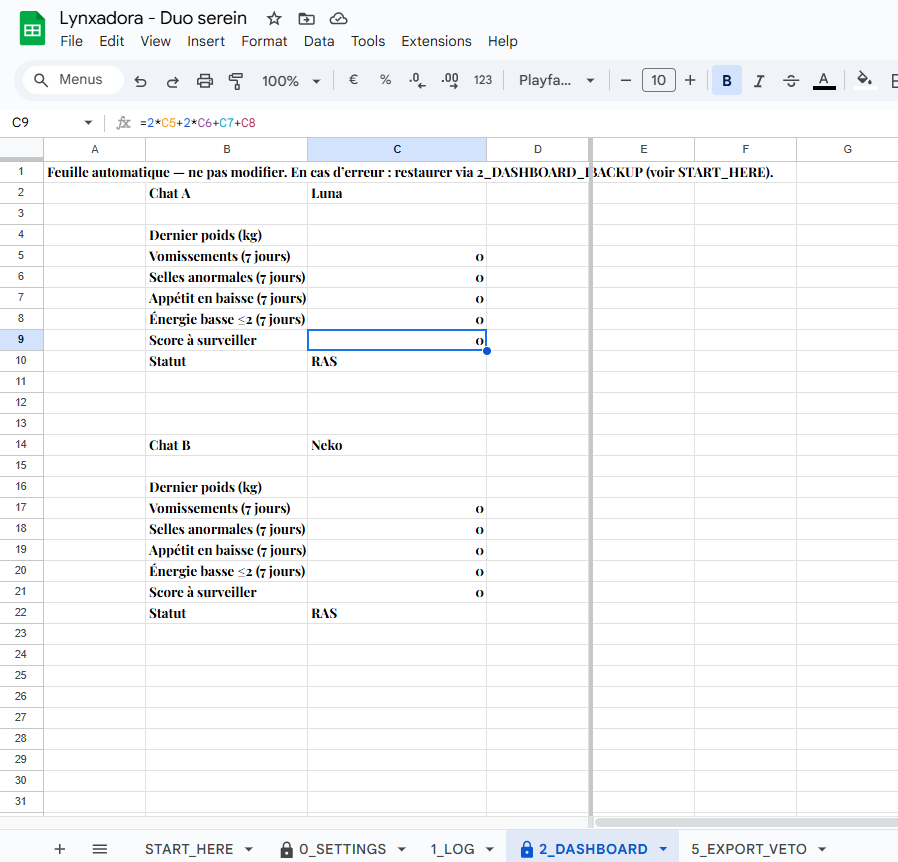Open the fill color swatch
Viewport: 898px width, 862px height.
864,80
